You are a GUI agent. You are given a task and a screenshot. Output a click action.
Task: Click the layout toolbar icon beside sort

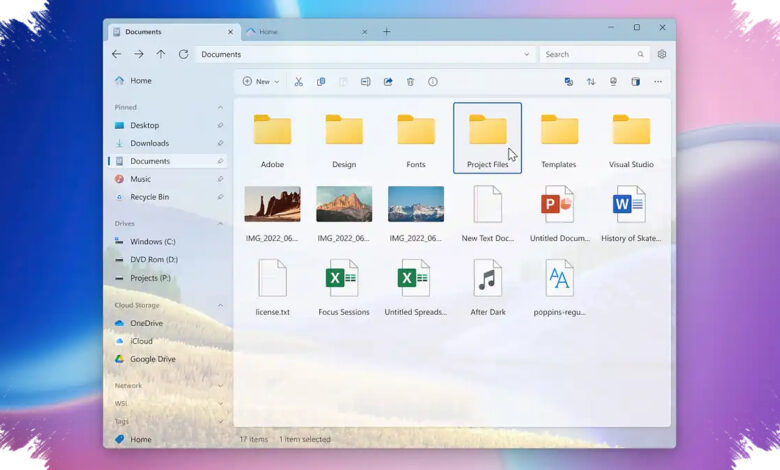point(613,82)
